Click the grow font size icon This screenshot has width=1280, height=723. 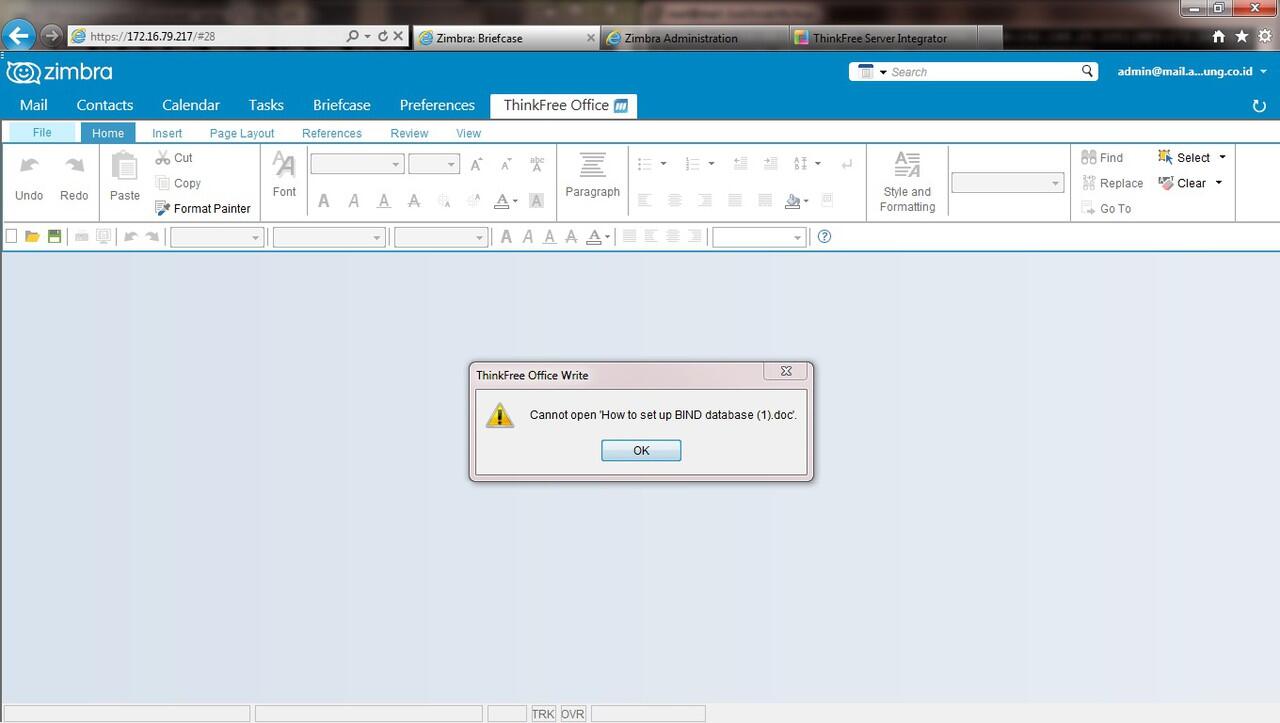476,164
